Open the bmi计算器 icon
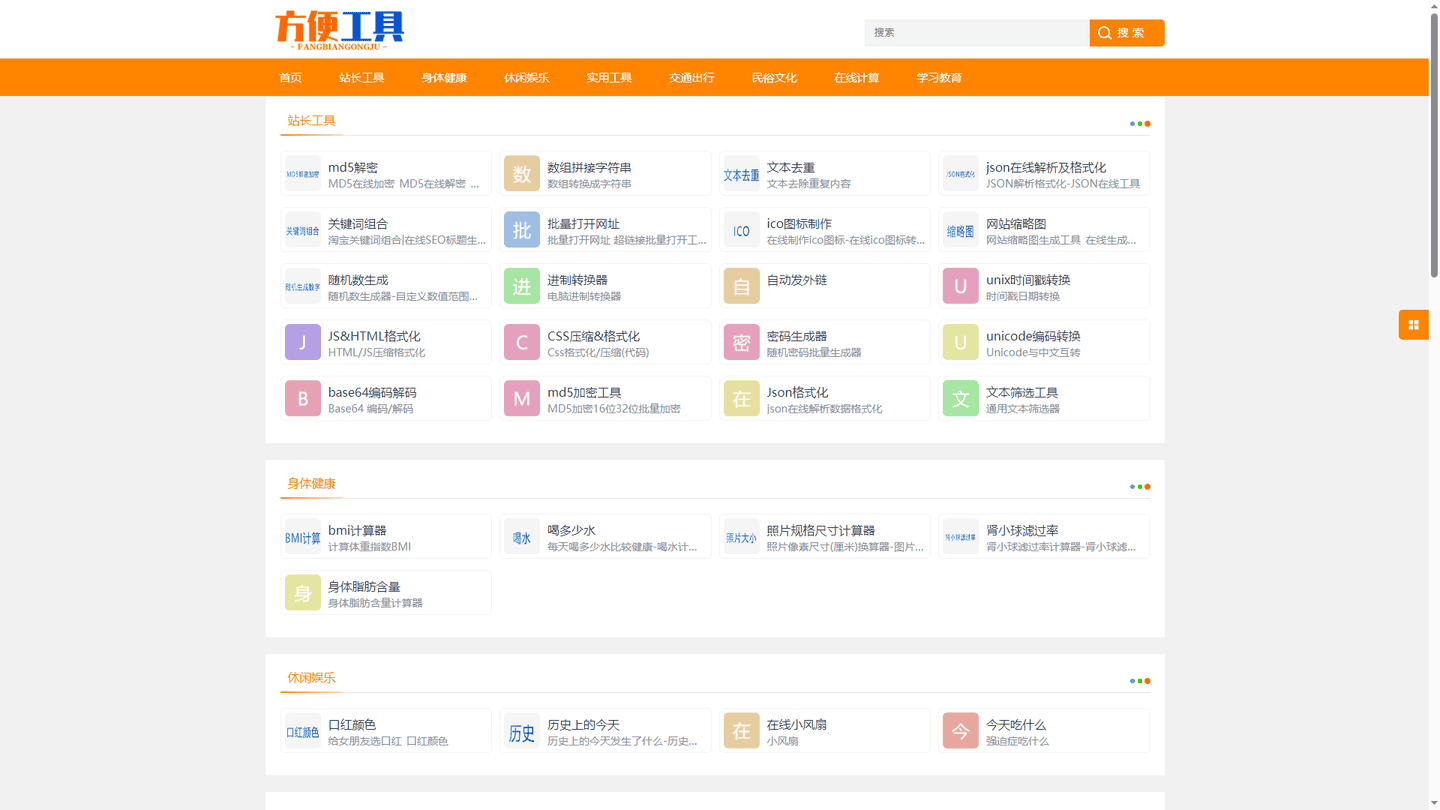1440x810 pixels. coord(303,537)
